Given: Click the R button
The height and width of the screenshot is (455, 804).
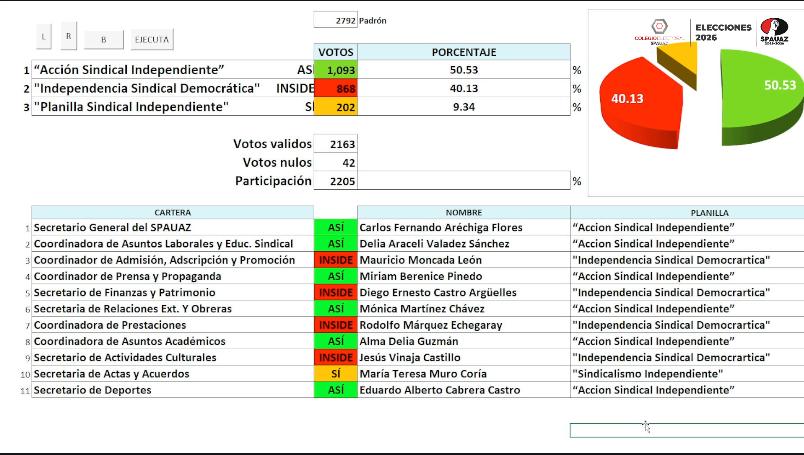Looking at the screenshot, I should 69,36.
